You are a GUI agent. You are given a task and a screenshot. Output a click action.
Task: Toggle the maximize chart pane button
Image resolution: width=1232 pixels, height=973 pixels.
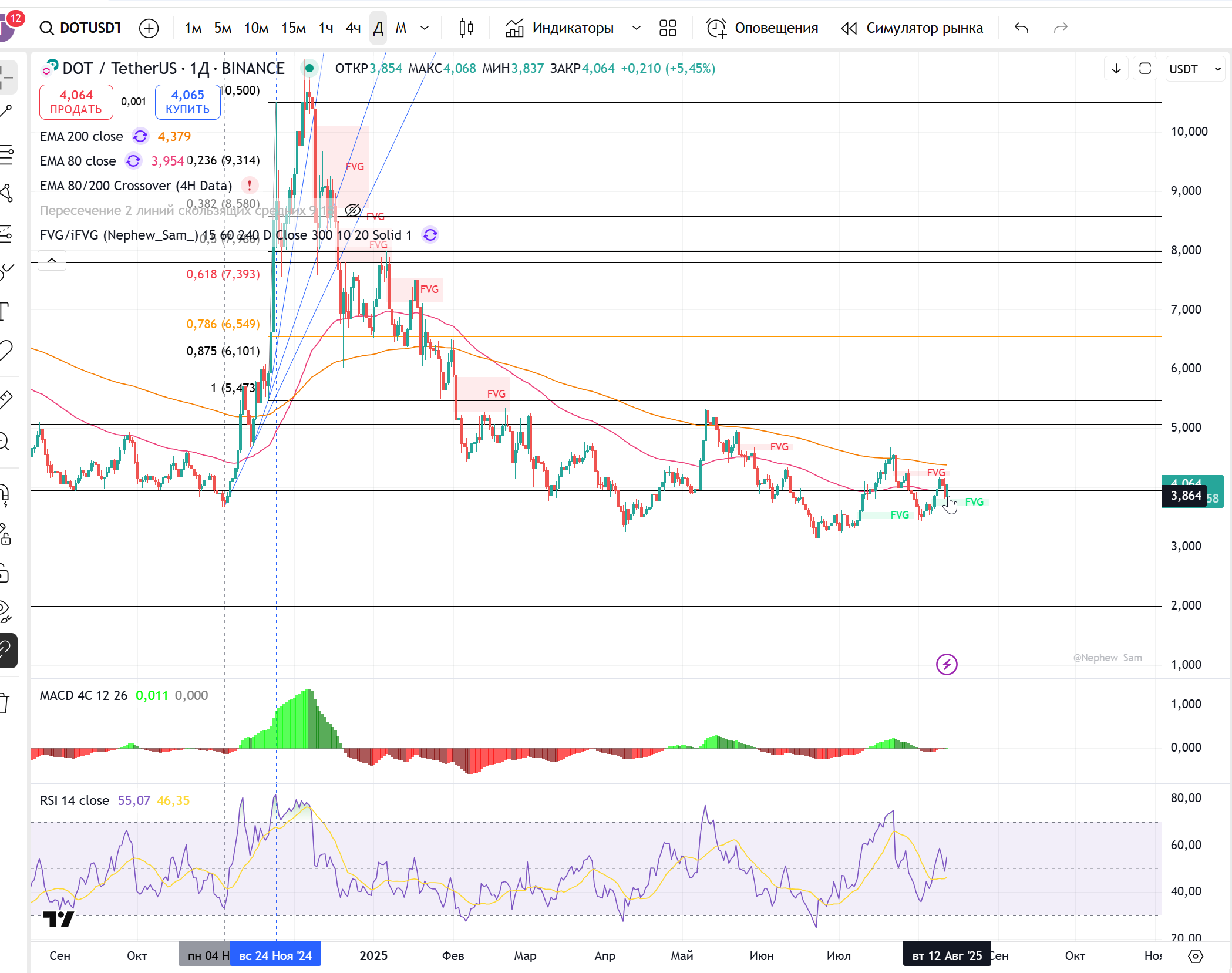[x=1145, y=69]
